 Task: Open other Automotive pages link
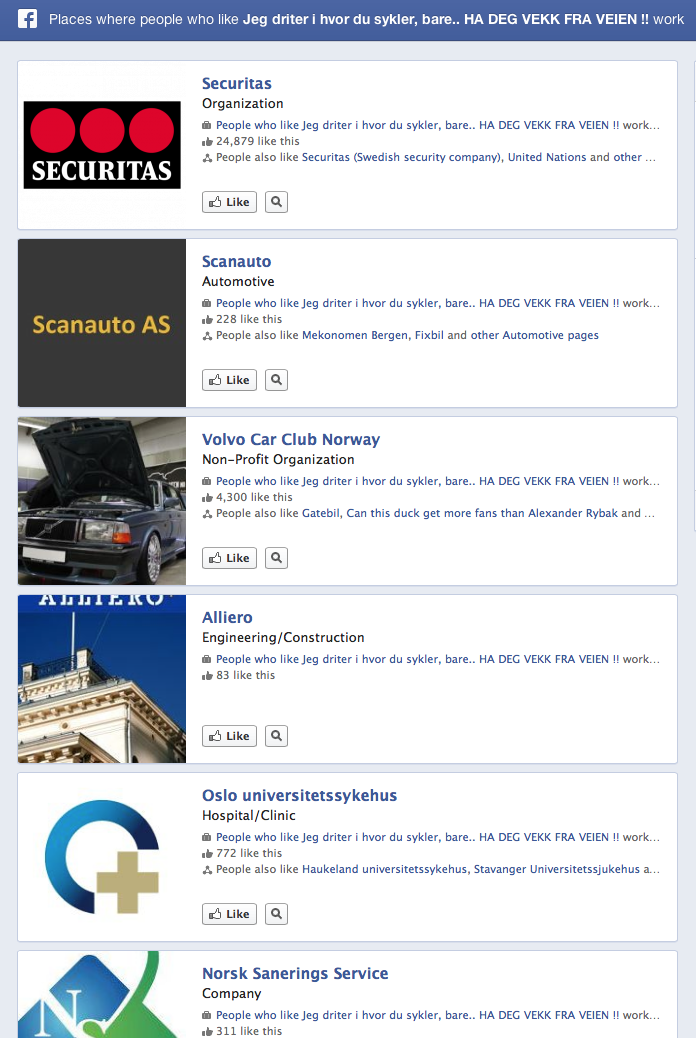(x=534, y=335)
